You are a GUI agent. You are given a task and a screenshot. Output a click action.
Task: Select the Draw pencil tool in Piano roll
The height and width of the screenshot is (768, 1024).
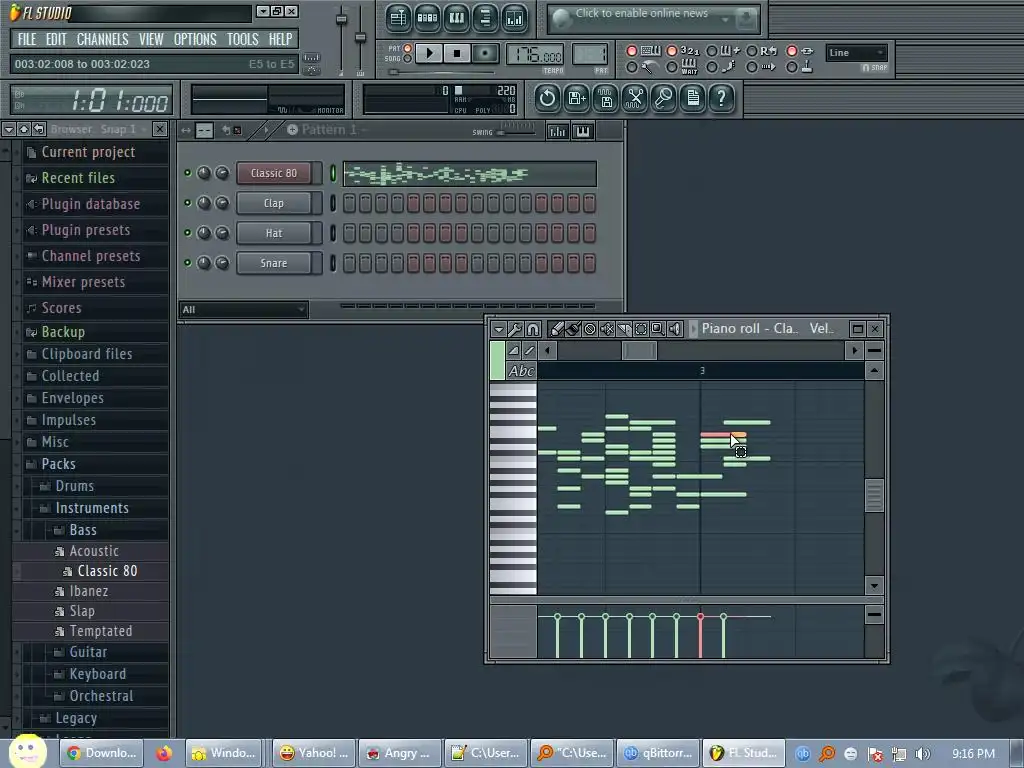coord(556,329)
